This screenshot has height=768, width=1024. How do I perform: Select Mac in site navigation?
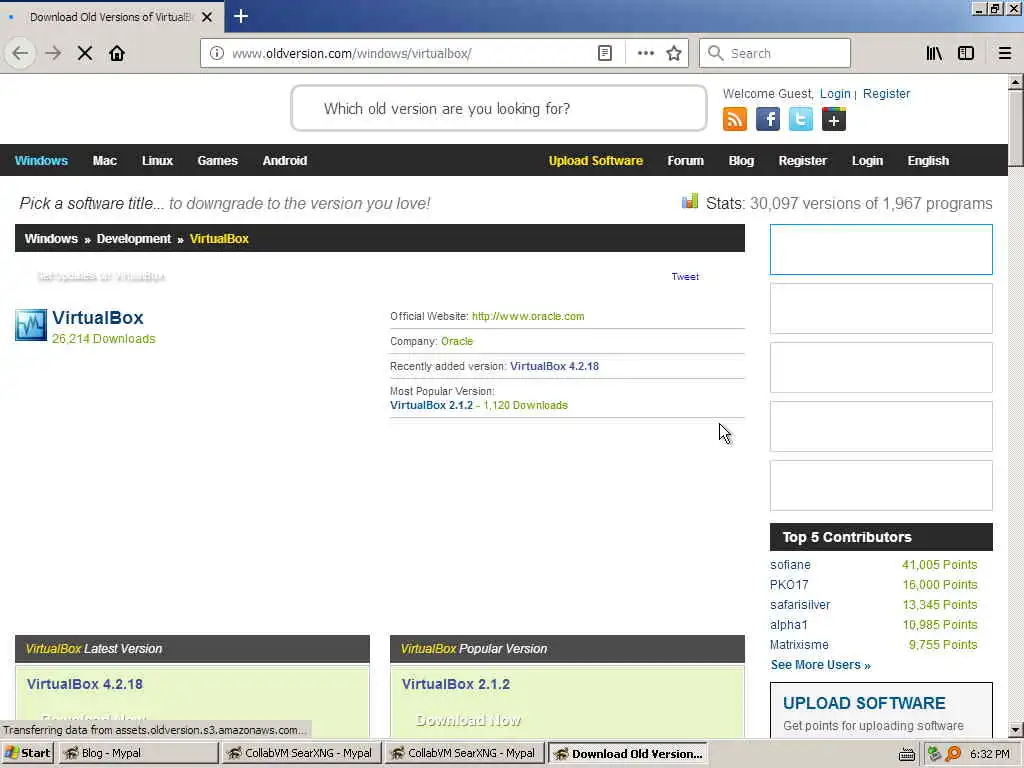point(104,161)
